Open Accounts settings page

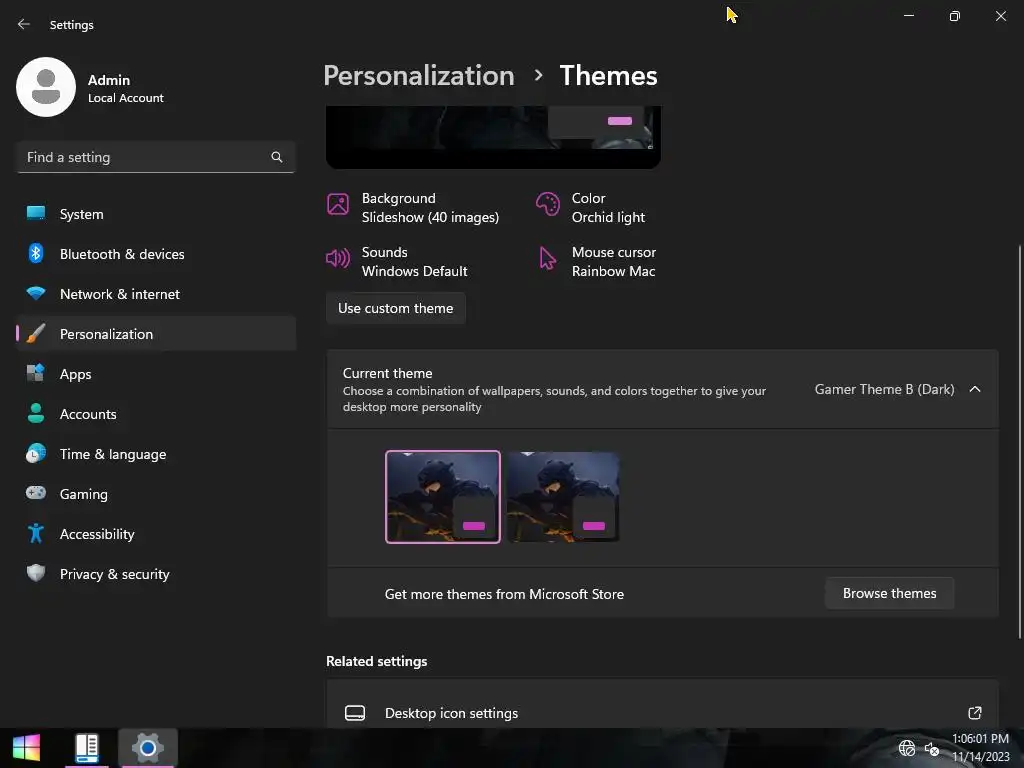click(x=156, y=413)
